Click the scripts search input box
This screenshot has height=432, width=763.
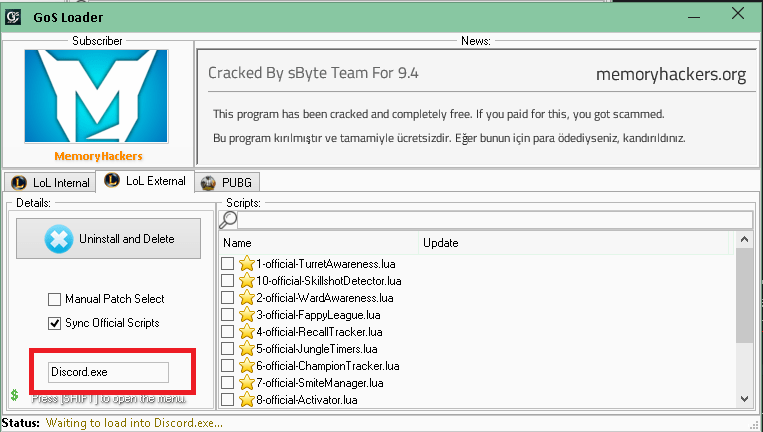494,220
